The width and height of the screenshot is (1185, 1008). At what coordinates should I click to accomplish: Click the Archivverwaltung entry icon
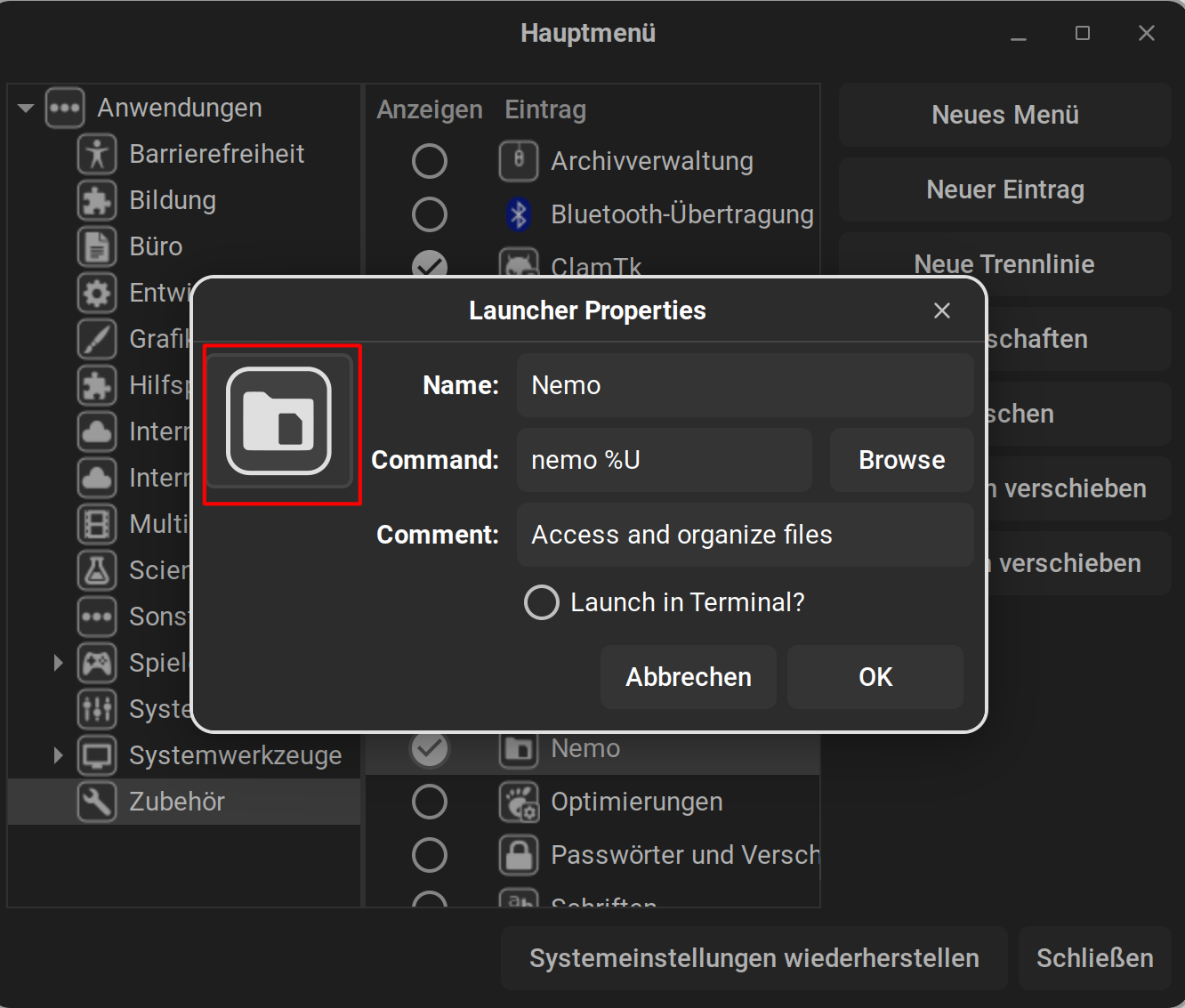519,161
